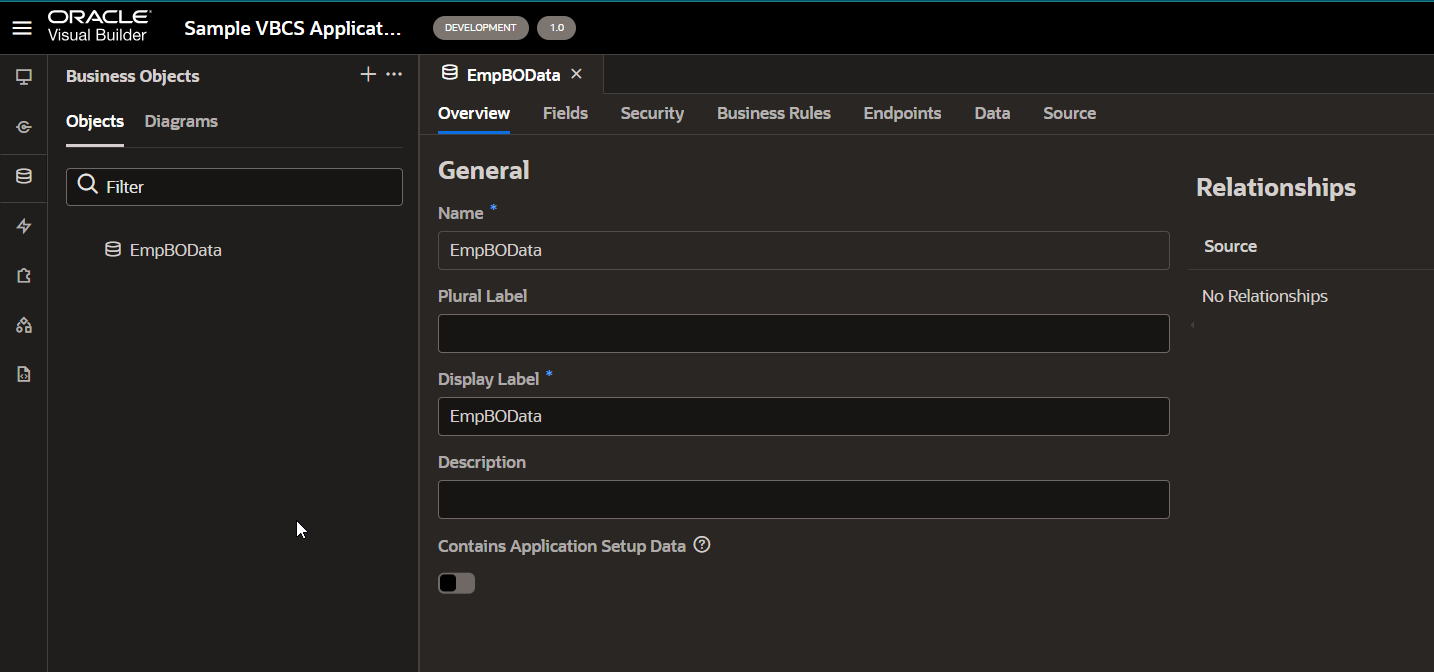Click the Business Objects panel title
This screenshot has height=672, width=1434.
click(133, 76)
